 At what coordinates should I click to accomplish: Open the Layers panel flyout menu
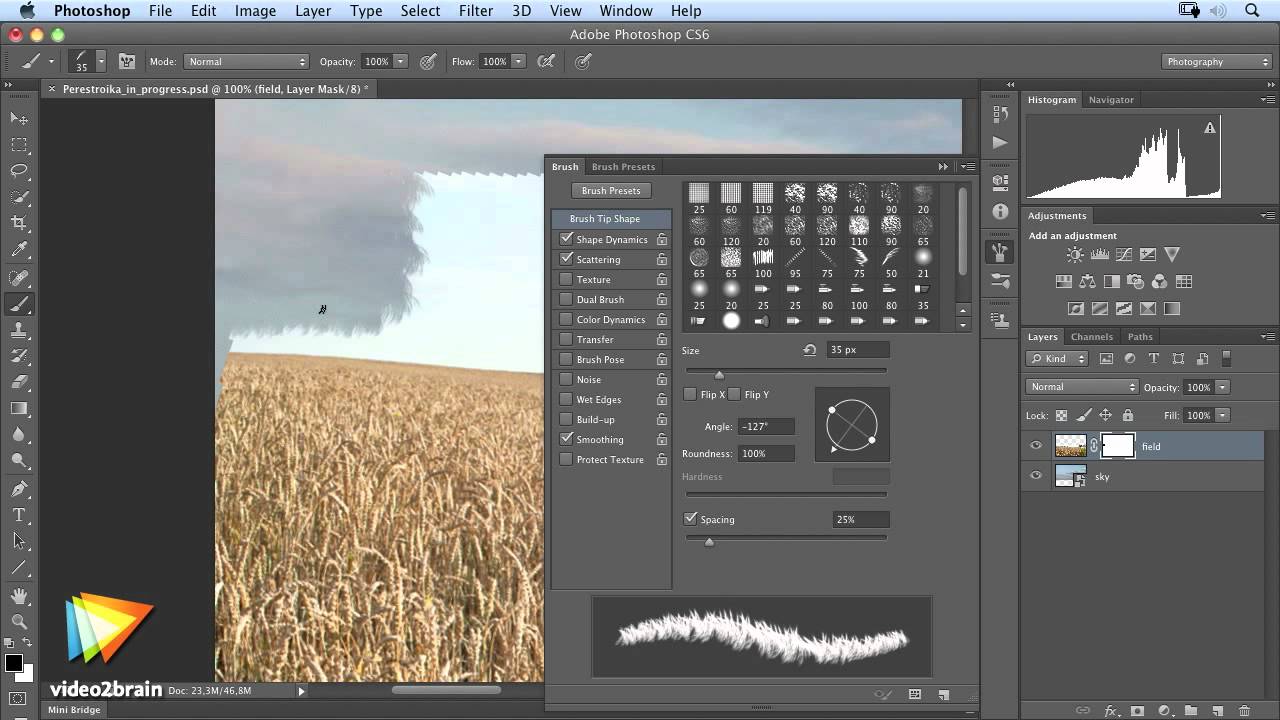point(1268,337)
